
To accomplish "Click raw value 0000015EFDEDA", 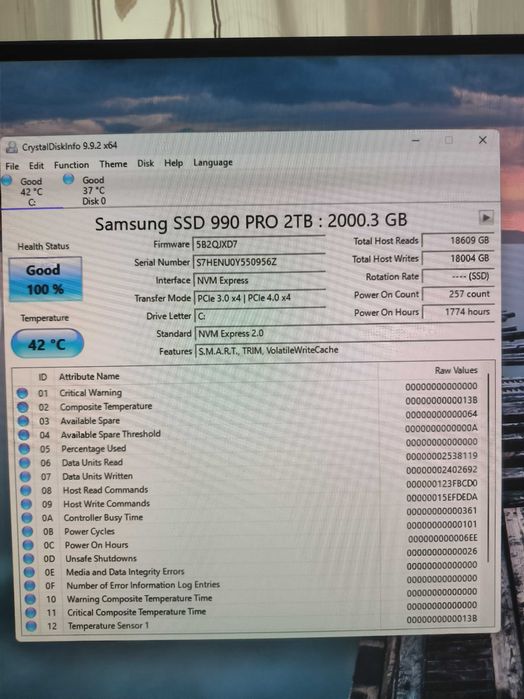I will click(x=442, y=497).
